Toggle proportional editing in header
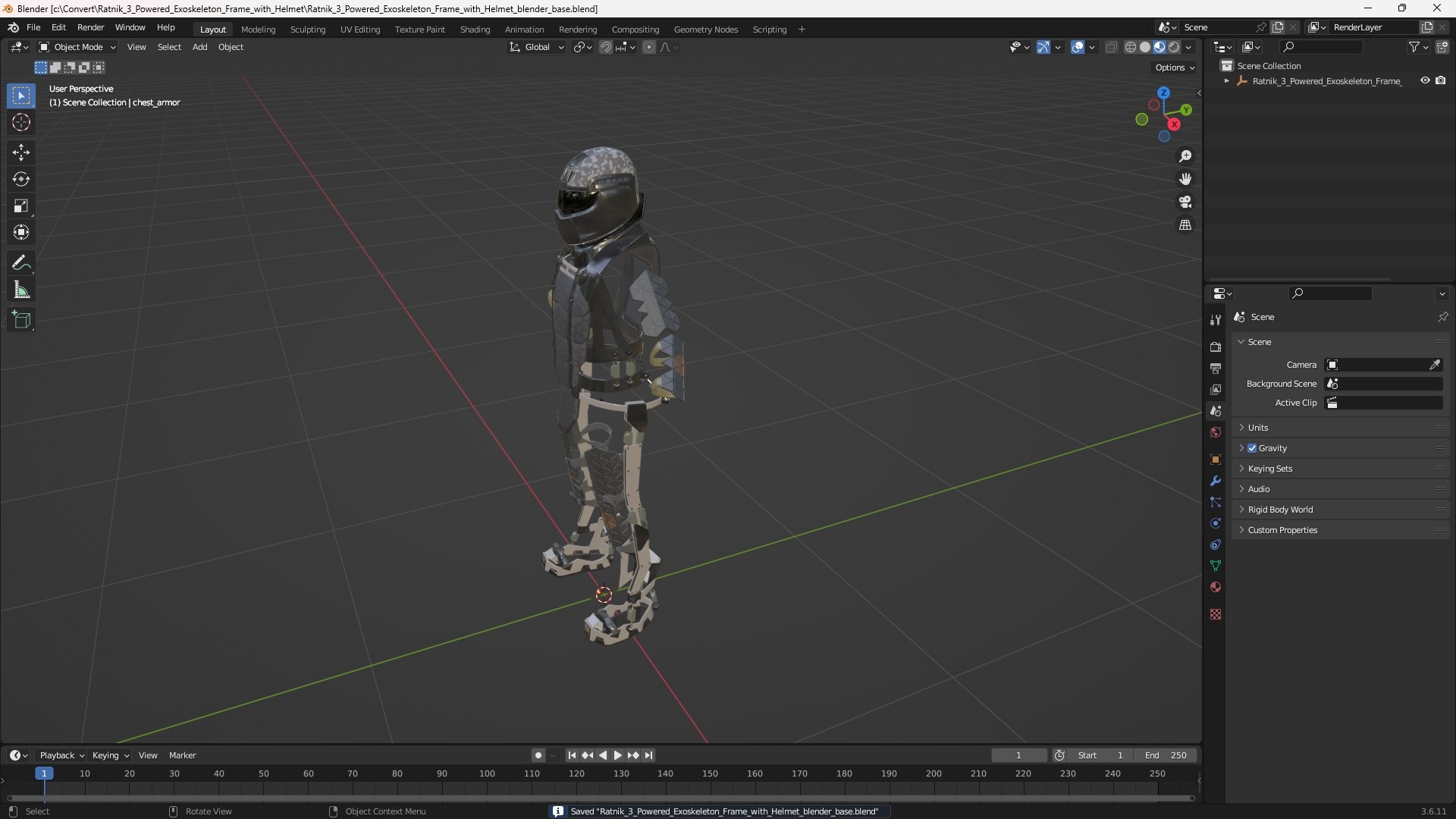1456x819 pixels. [x=649, y=47]
